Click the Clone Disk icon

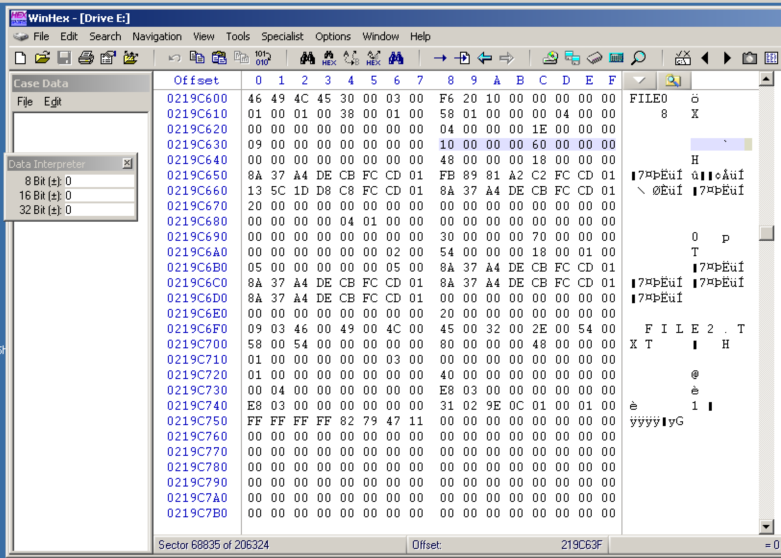(x=572, y=58)
